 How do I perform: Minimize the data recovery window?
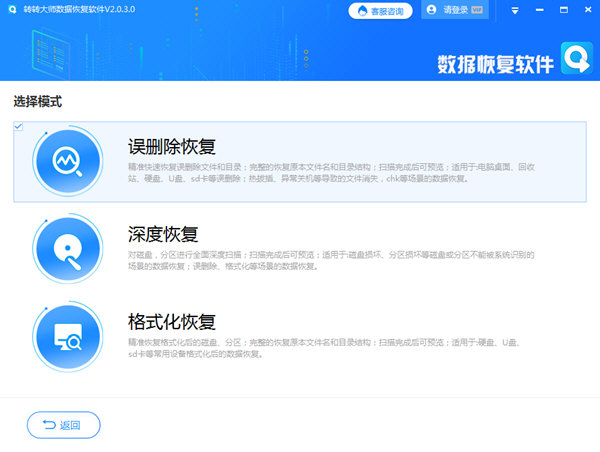[x=541, y=10]
